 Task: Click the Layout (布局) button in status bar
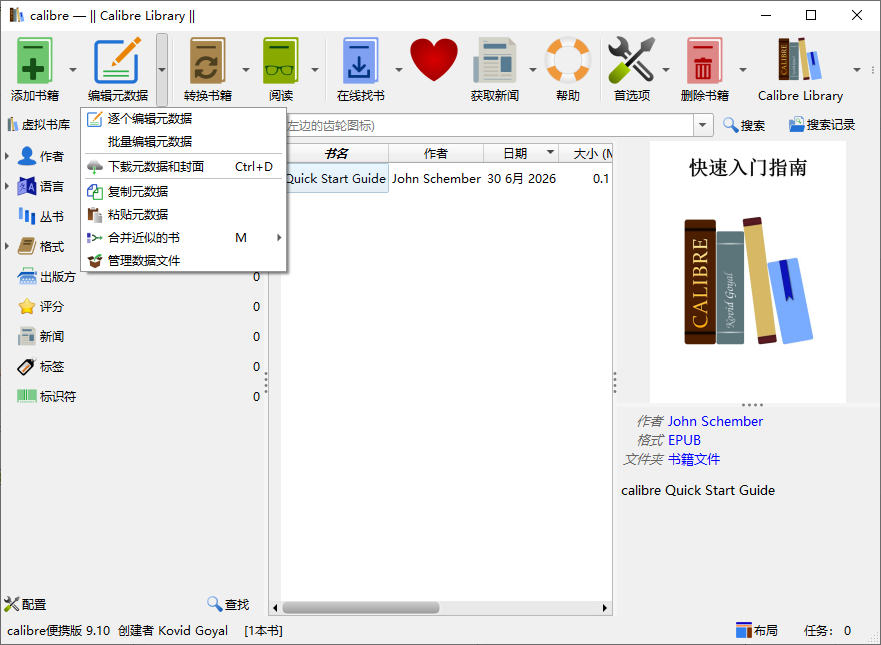click(756, 630)
